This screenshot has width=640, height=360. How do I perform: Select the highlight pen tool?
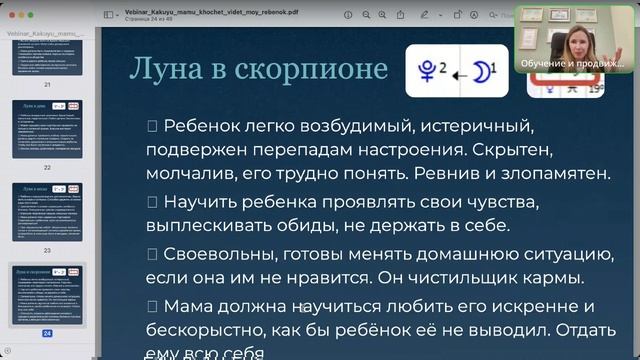point(424,15)
